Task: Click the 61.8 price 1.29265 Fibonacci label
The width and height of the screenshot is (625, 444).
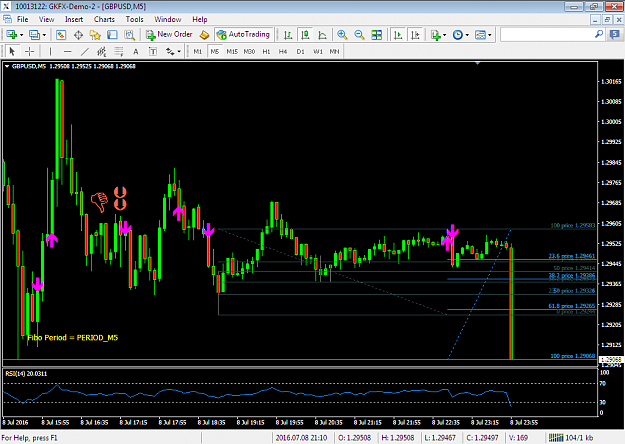Action: 572,306
